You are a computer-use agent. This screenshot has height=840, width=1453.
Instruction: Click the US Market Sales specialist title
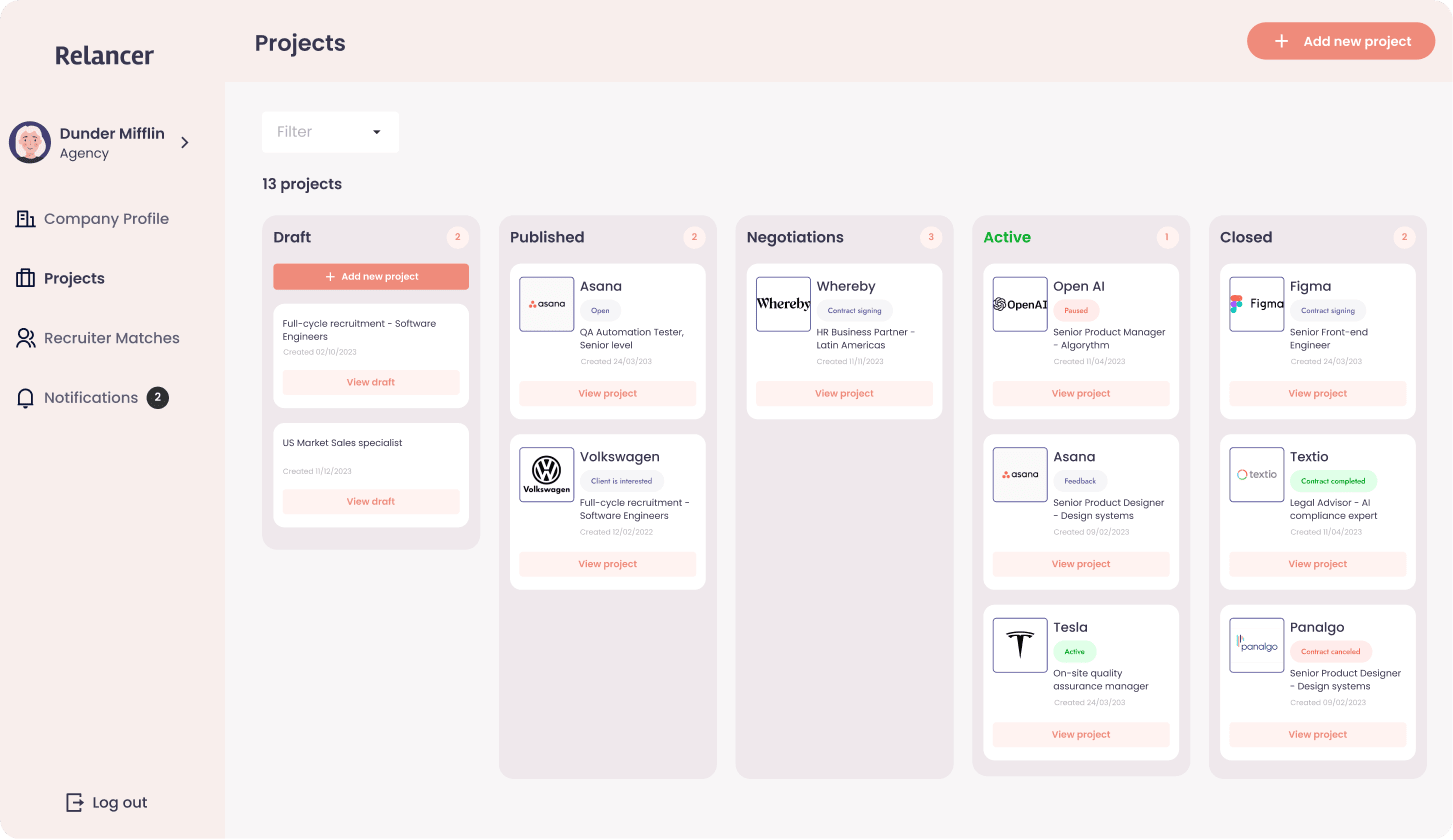[342, 443]
